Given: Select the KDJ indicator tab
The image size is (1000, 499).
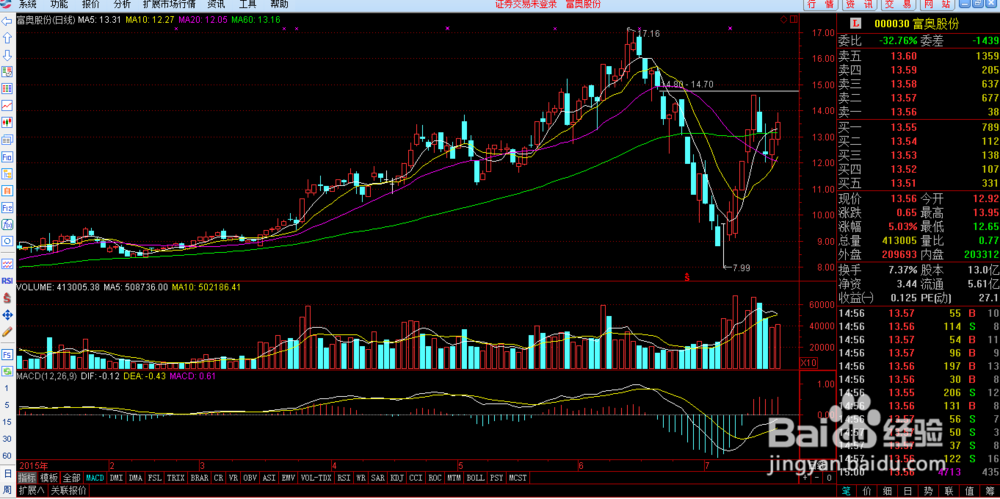Looking at the screenshot, I should [399, 477].
